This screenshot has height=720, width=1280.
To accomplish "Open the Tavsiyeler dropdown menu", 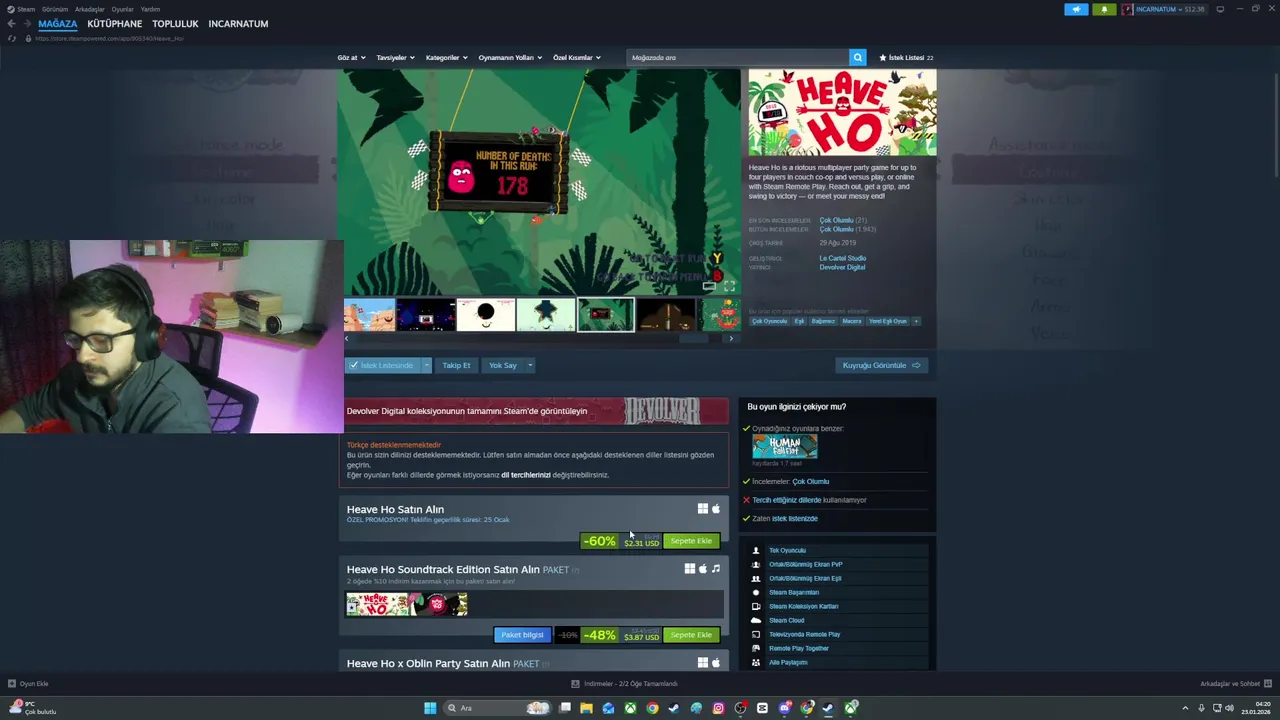I will pyautogui.click(x=395, y=57).
